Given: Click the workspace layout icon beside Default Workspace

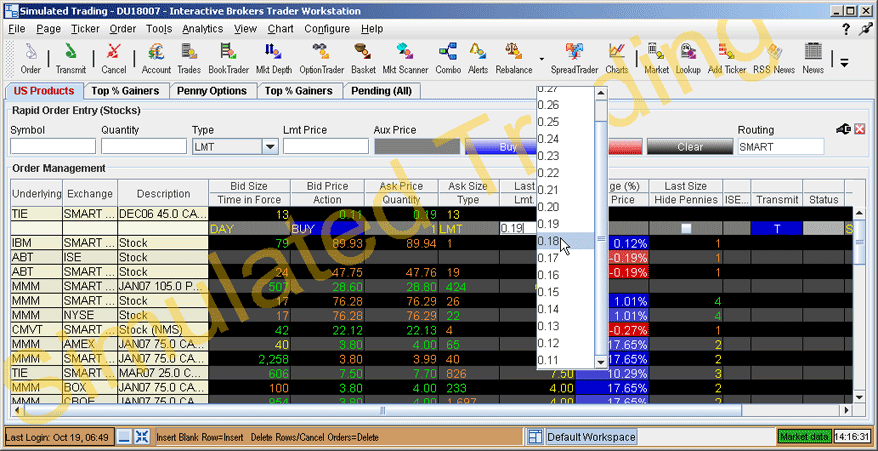Looking at the screenshot, I should click(535, 436).
